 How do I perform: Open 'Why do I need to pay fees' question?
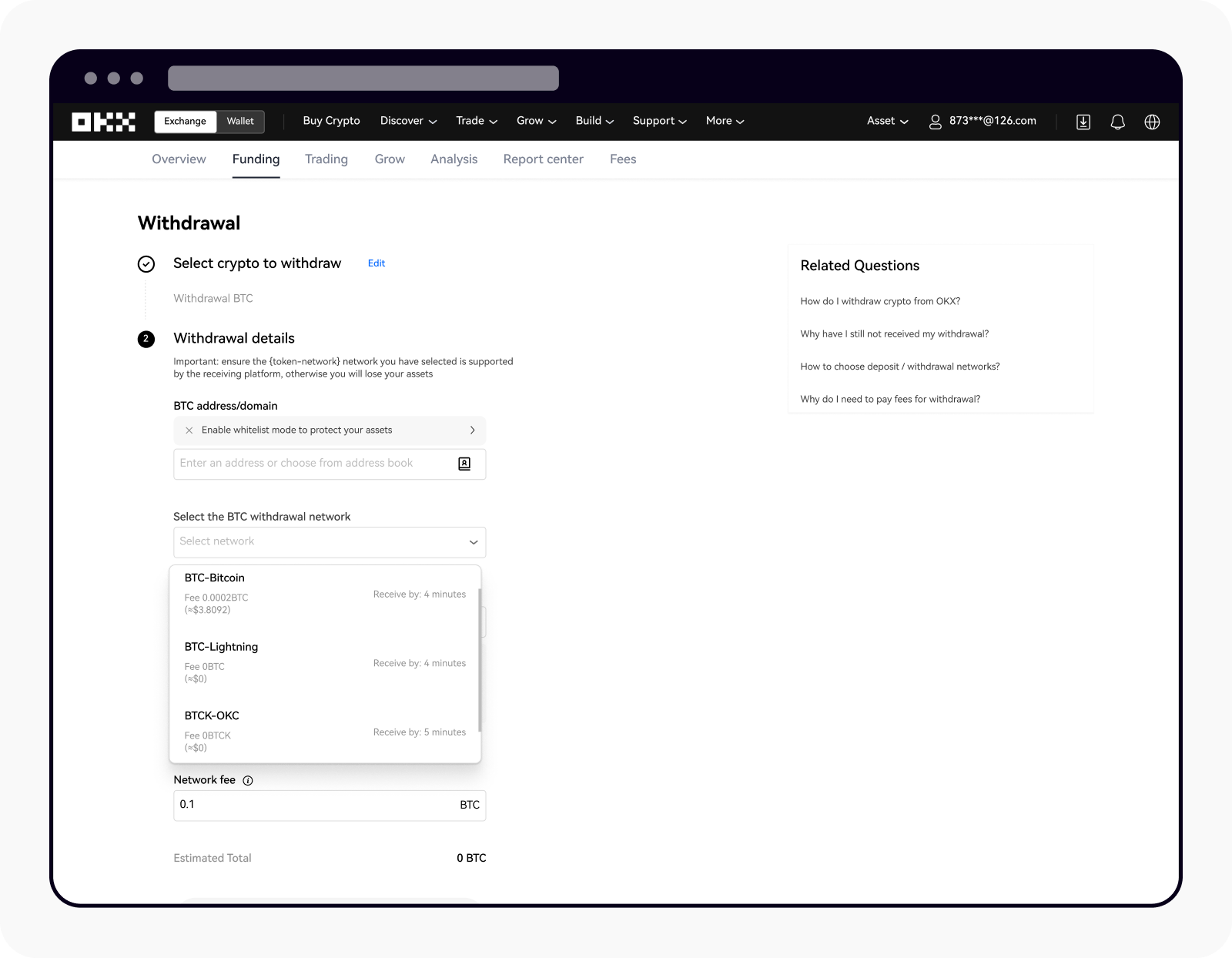click(x=890, y=399)
